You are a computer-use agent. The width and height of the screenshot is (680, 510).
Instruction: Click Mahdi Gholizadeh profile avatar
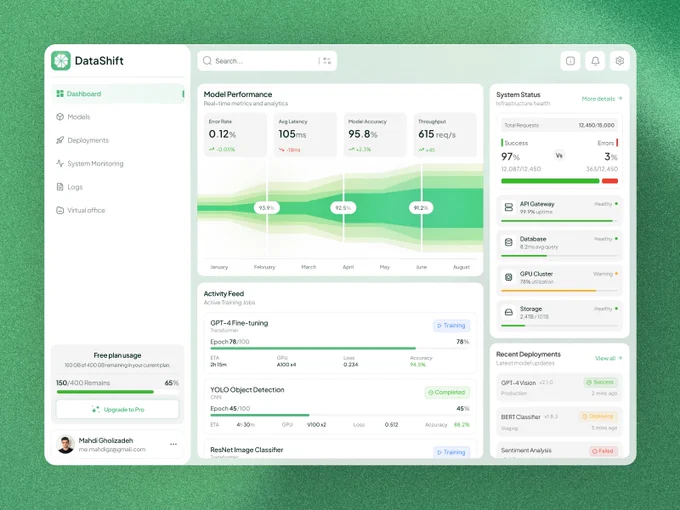[66, 445]
